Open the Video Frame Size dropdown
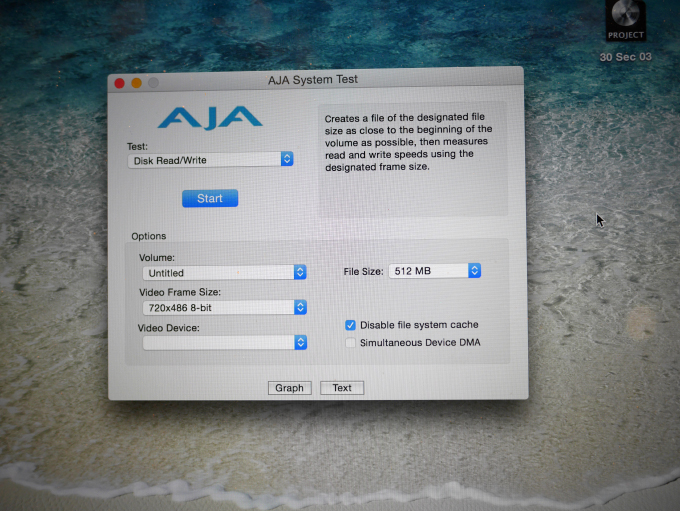This screenshot has height=511, width=680. (225, 308)
